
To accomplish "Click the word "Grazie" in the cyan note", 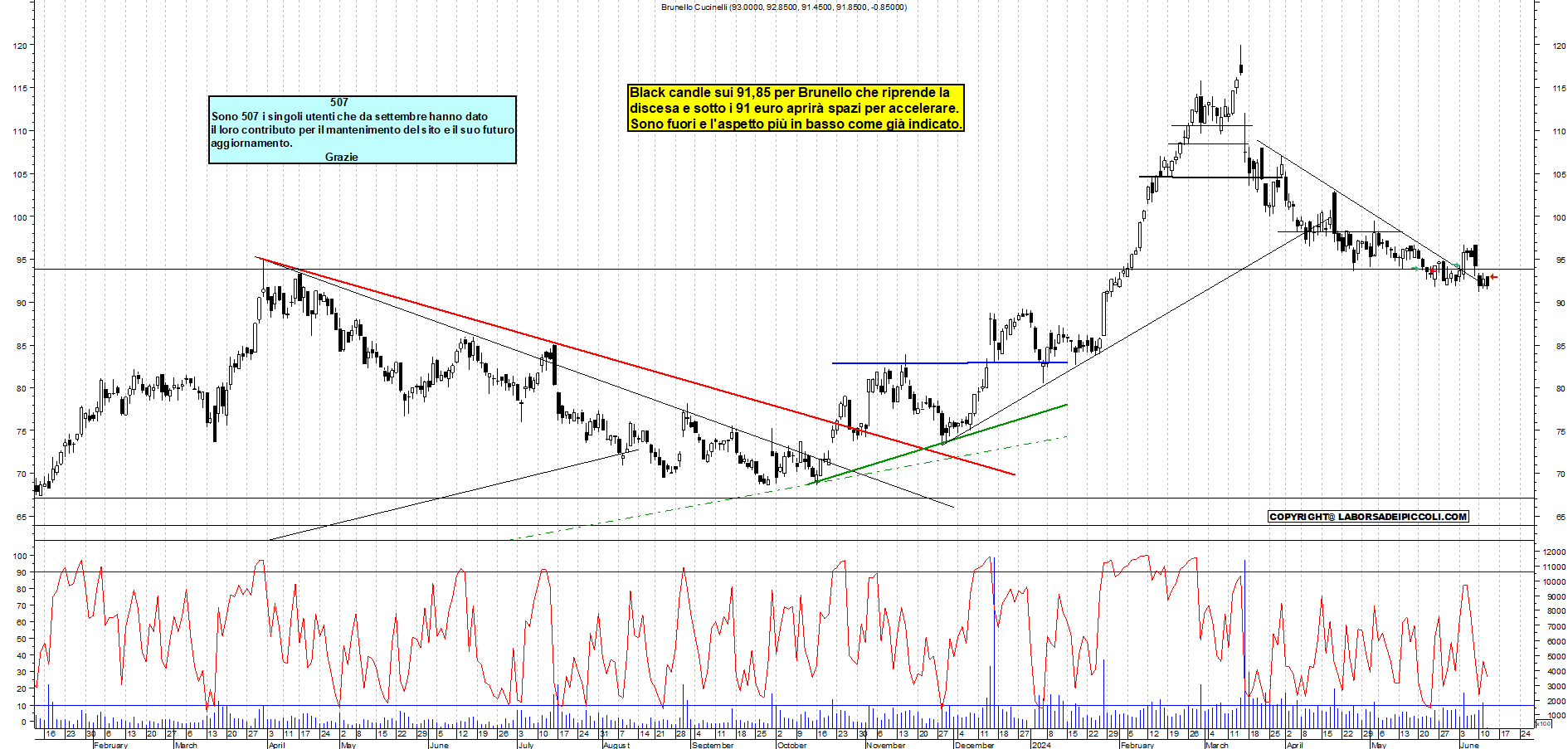I will pos(342,157).
